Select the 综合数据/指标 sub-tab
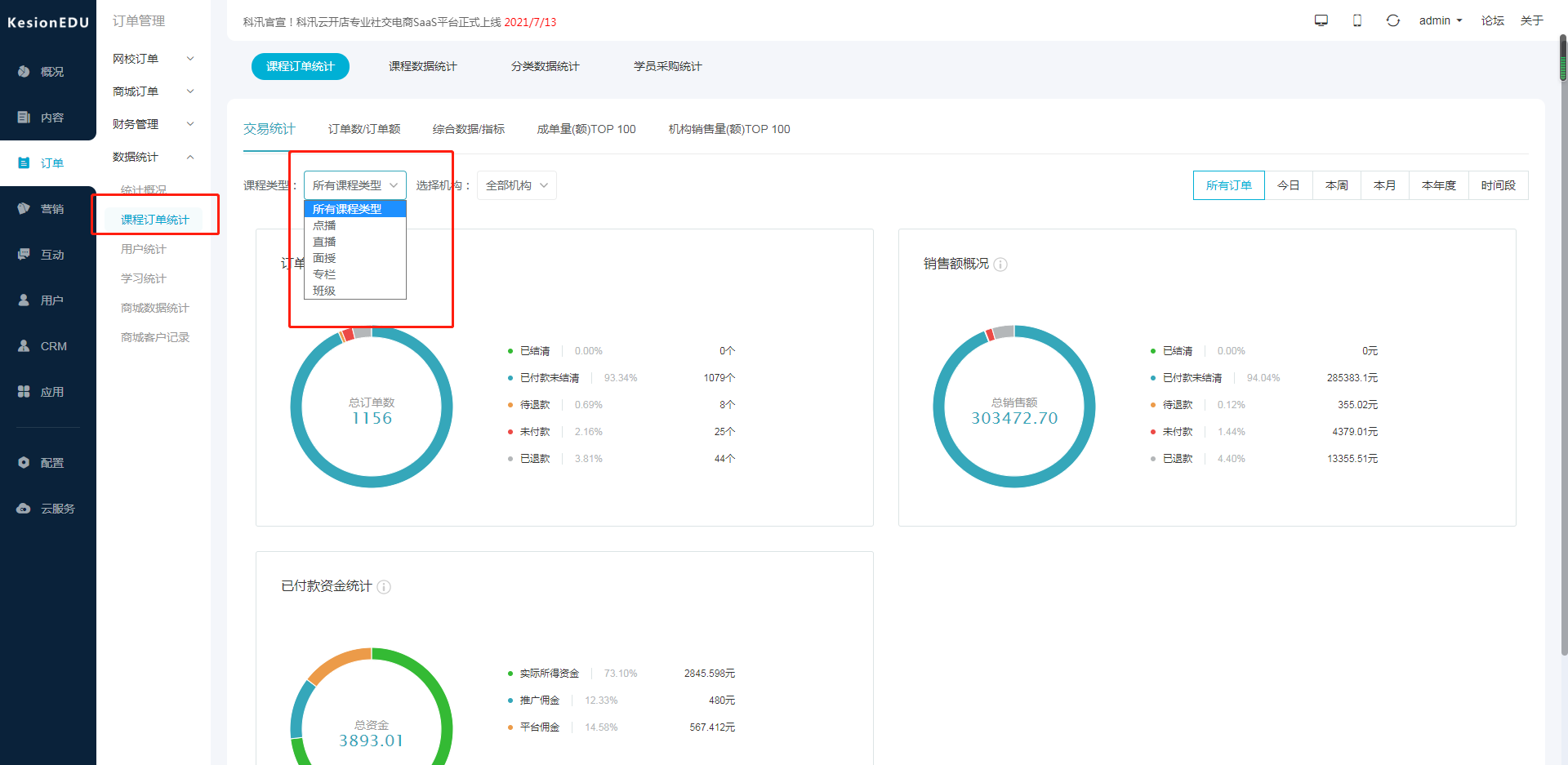 469,129
